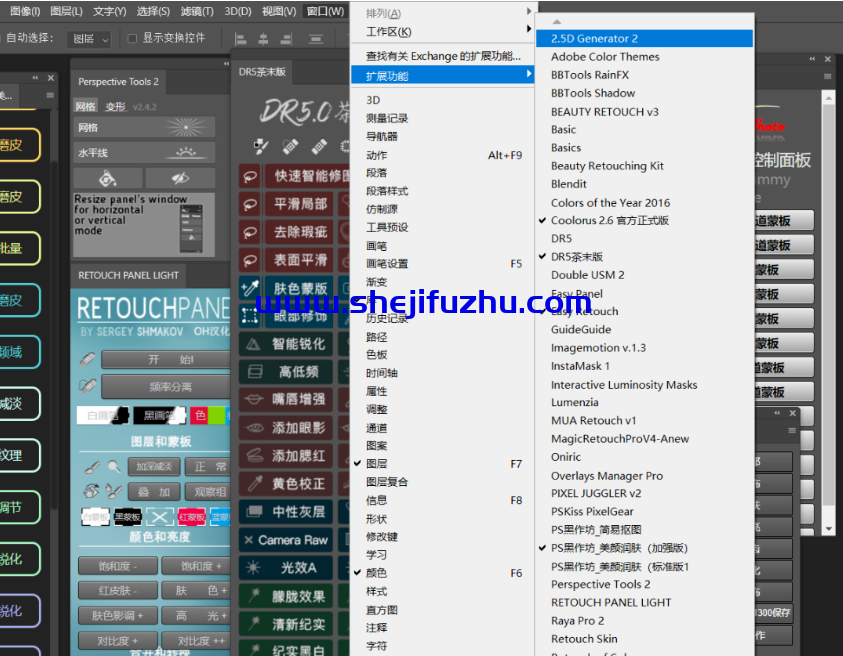Select 红蒙板 red mask swatch
Screen dimensions: 843x656
(191, 517)
